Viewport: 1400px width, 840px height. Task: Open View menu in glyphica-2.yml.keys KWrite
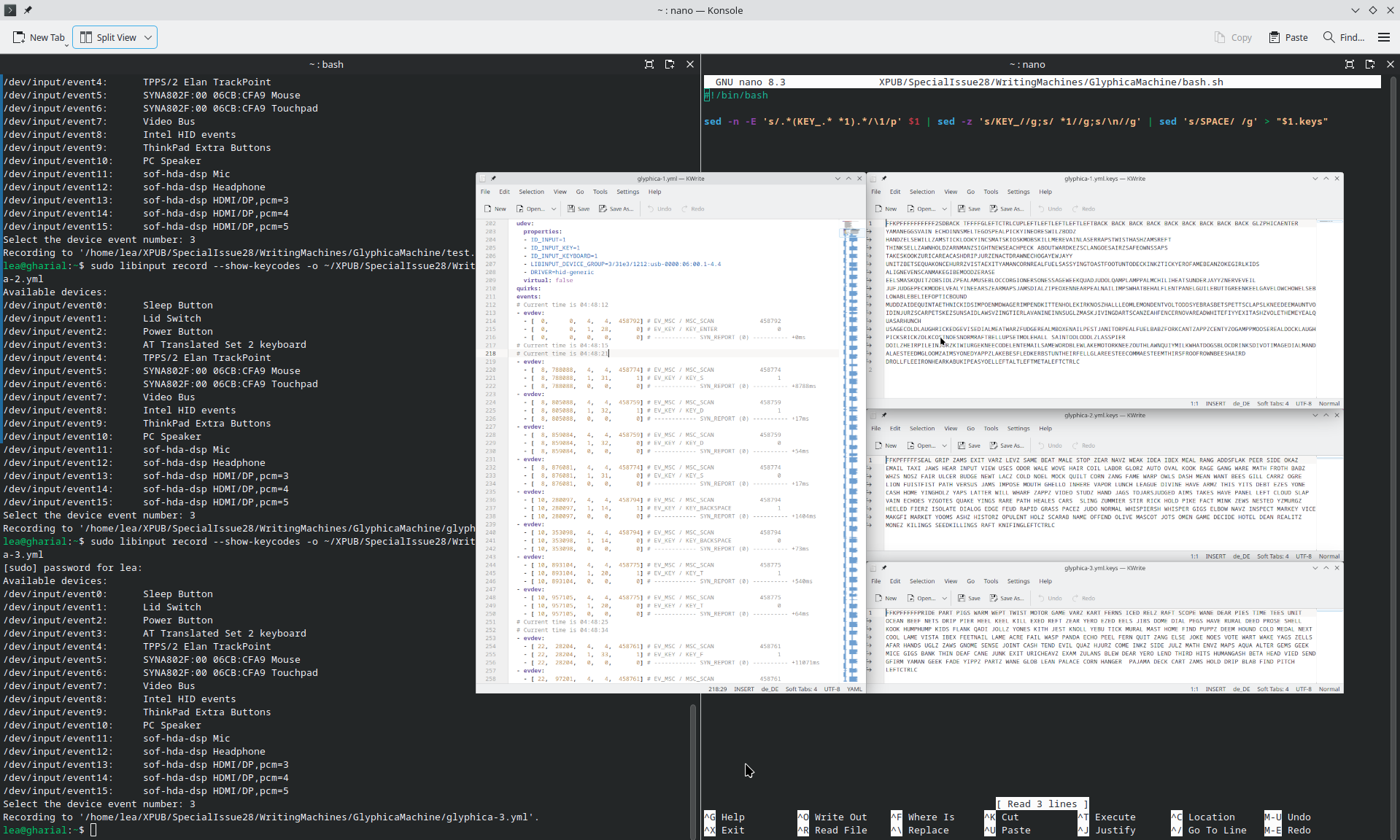(951, 429)
